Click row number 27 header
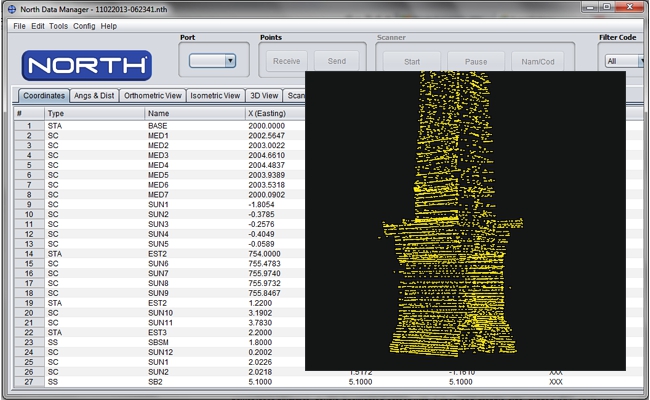 point(29,382)
